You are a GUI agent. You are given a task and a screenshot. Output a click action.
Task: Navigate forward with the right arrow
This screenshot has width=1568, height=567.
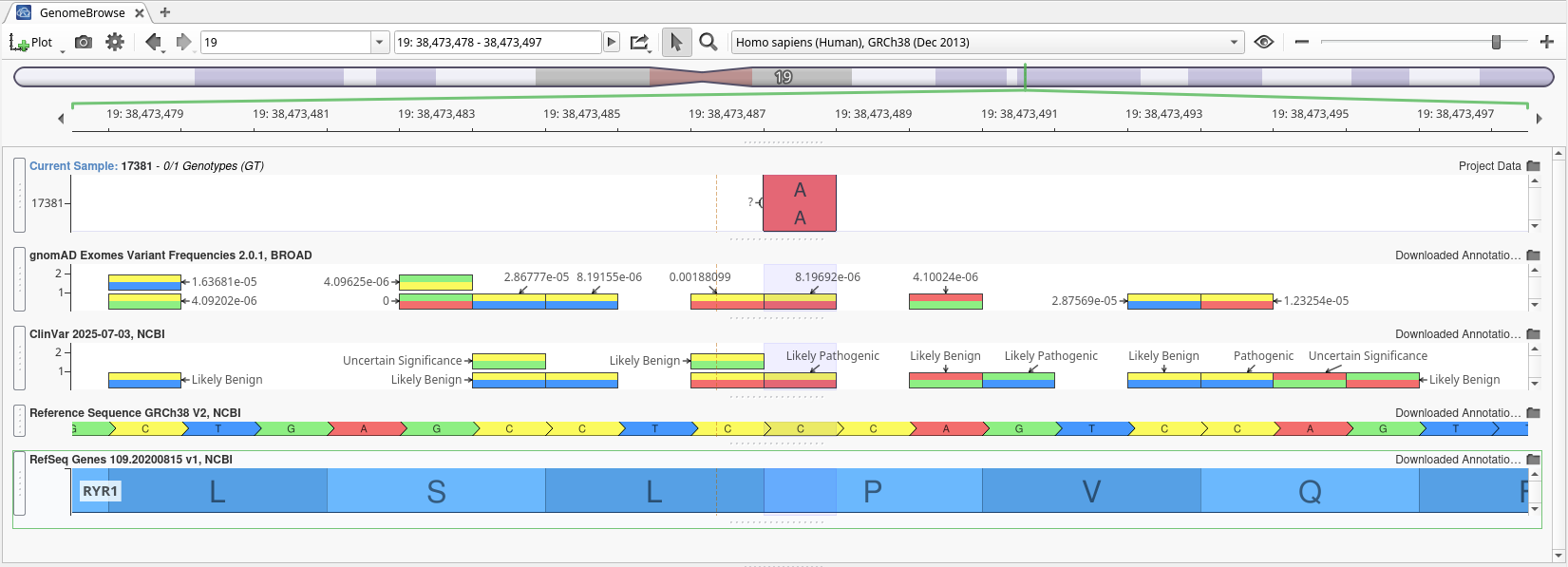point(184,42)
